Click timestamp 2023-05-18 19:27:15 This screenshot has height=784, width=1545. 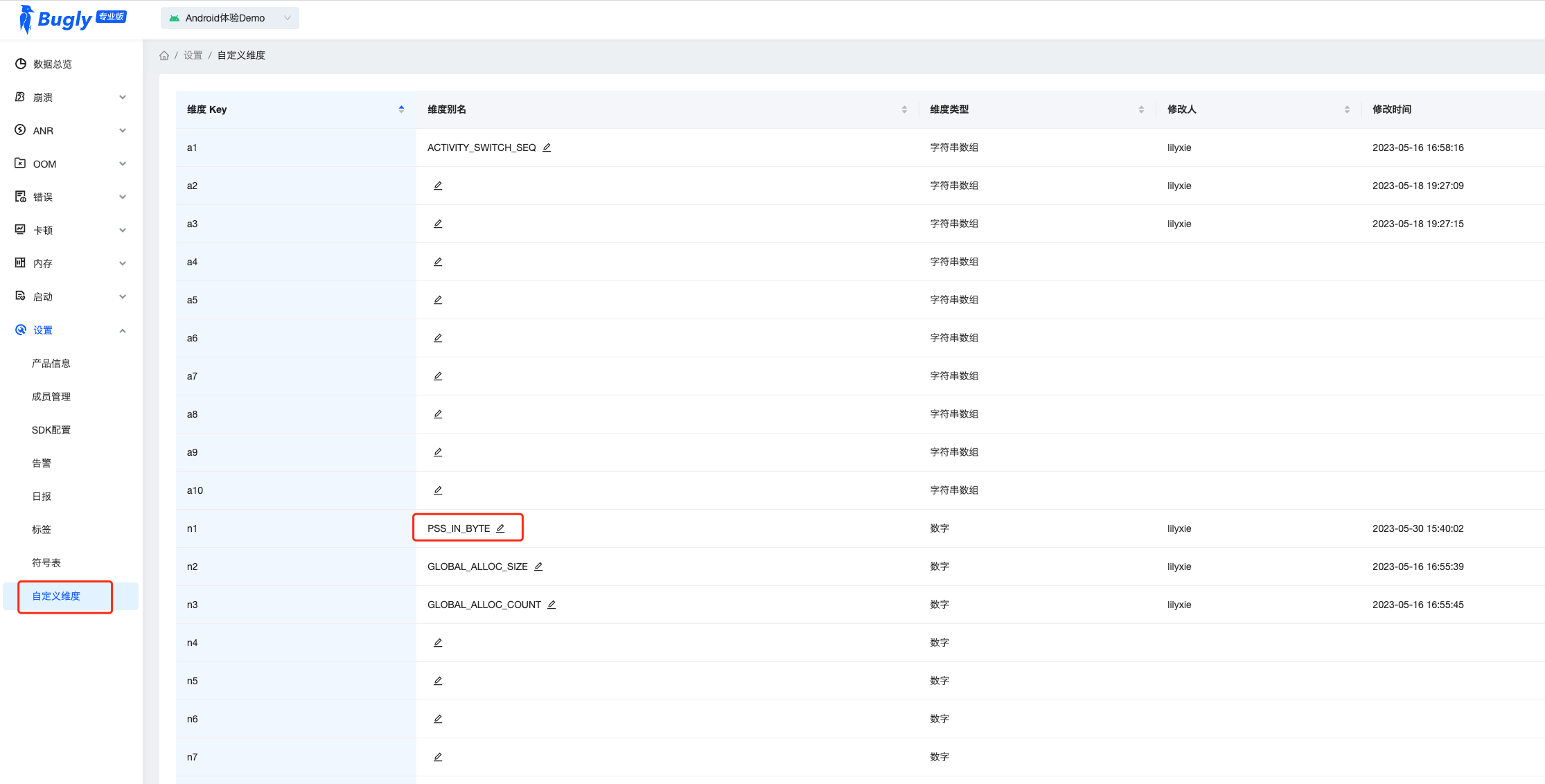click(x=1418, y=224)
